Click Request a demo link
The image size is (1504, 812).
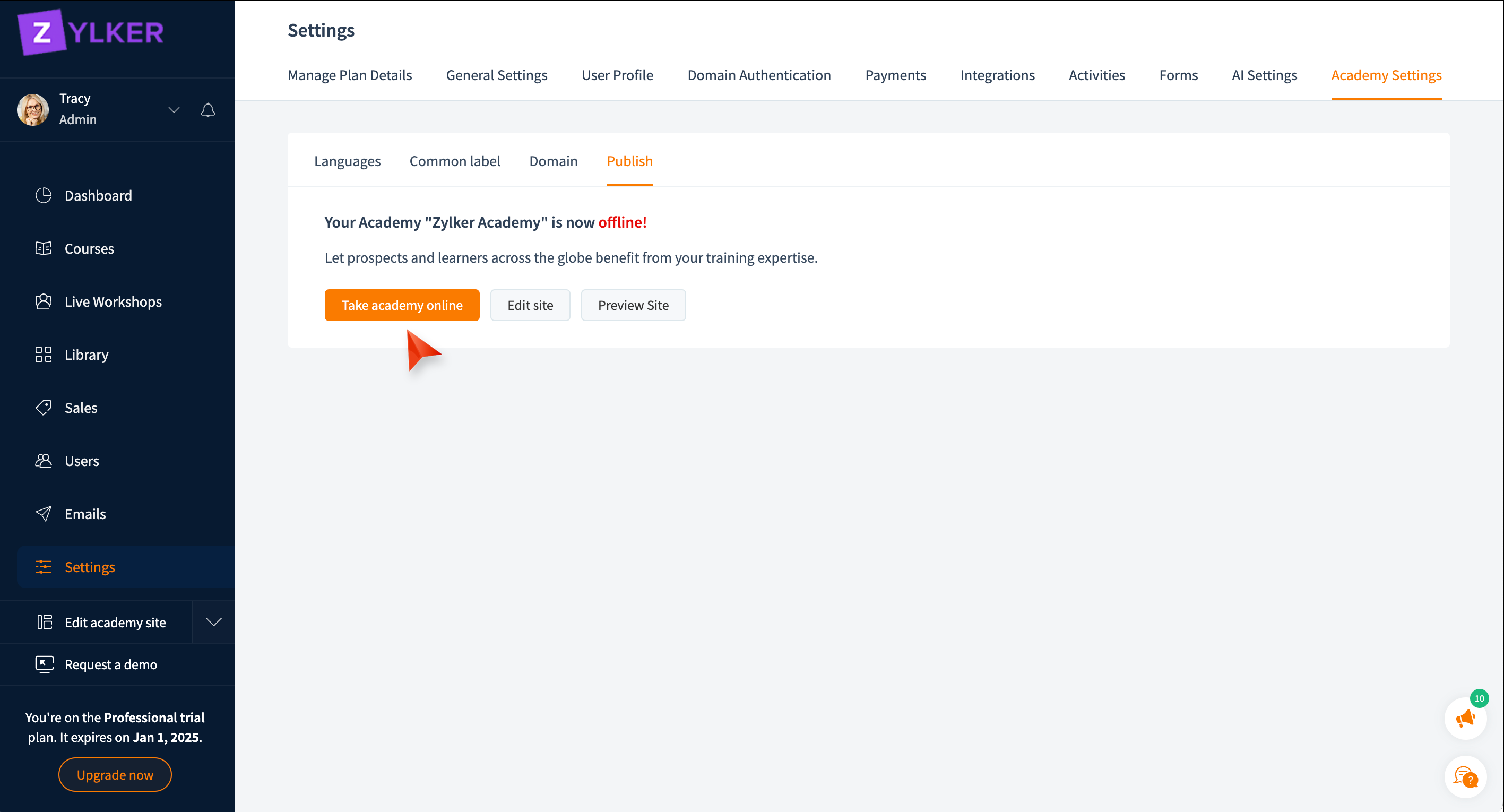(x=110, y=664)
